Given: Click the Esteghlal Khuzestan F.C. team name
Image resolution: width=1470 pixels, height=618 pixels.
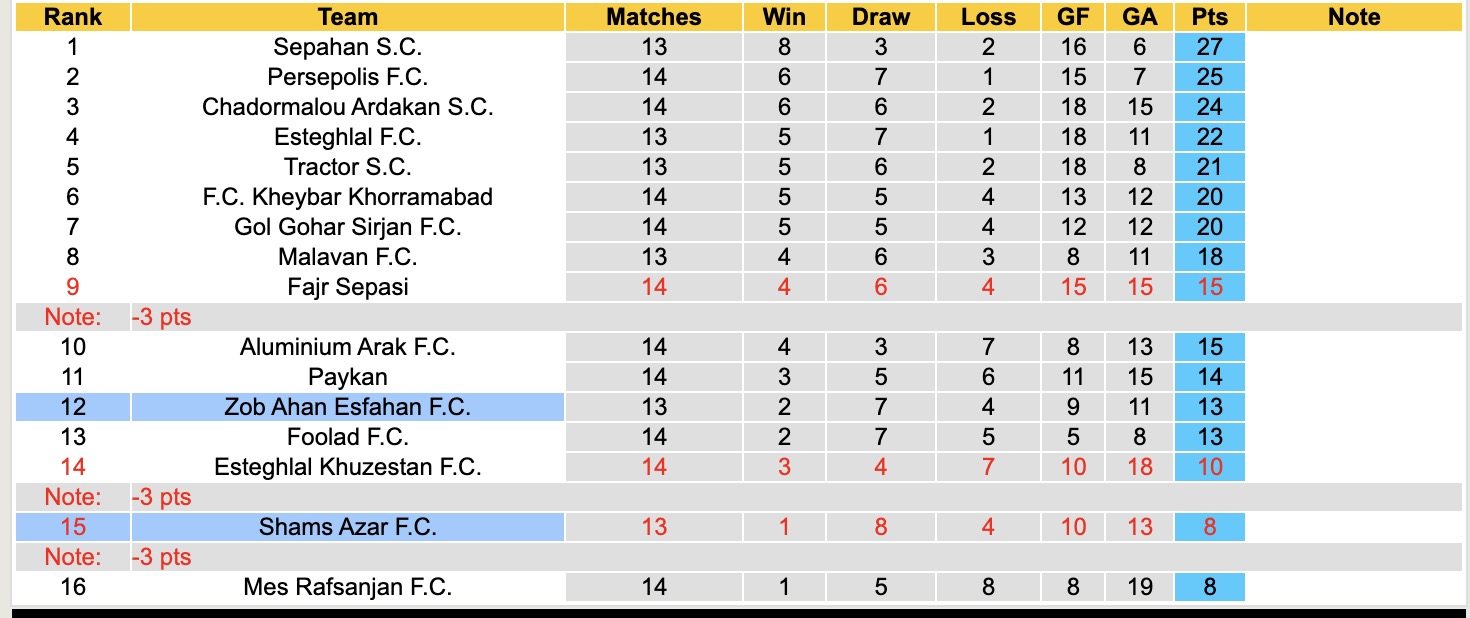Looking at the screenshot, I should tap(348, 467).
